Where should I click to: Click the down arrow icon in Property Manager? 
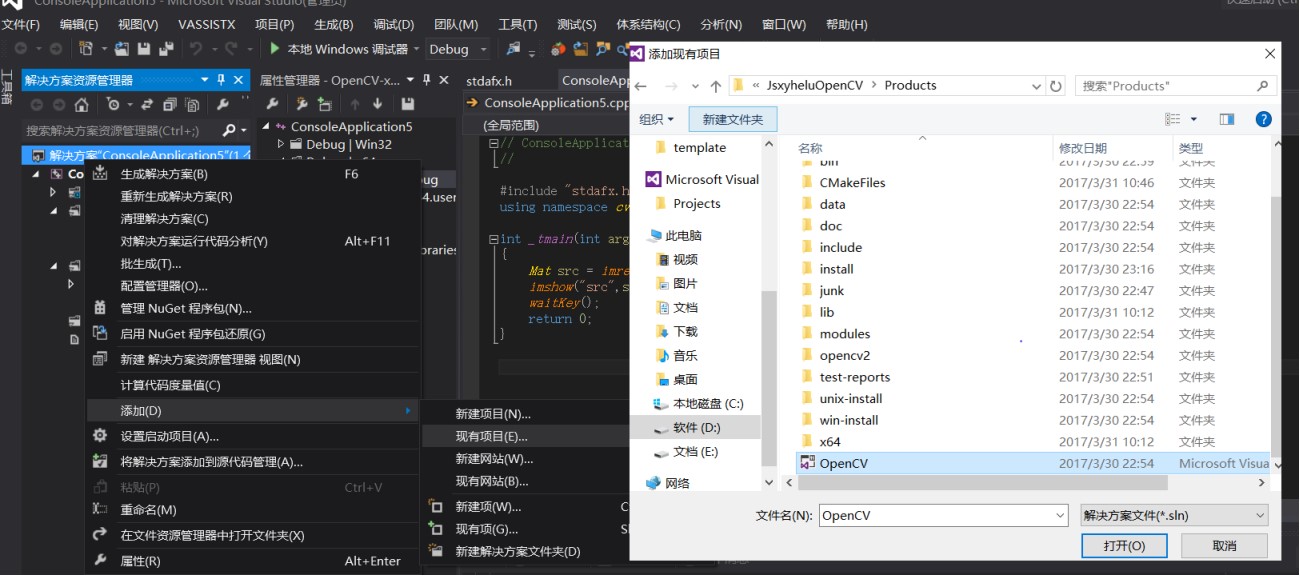(x=377, y=104)
